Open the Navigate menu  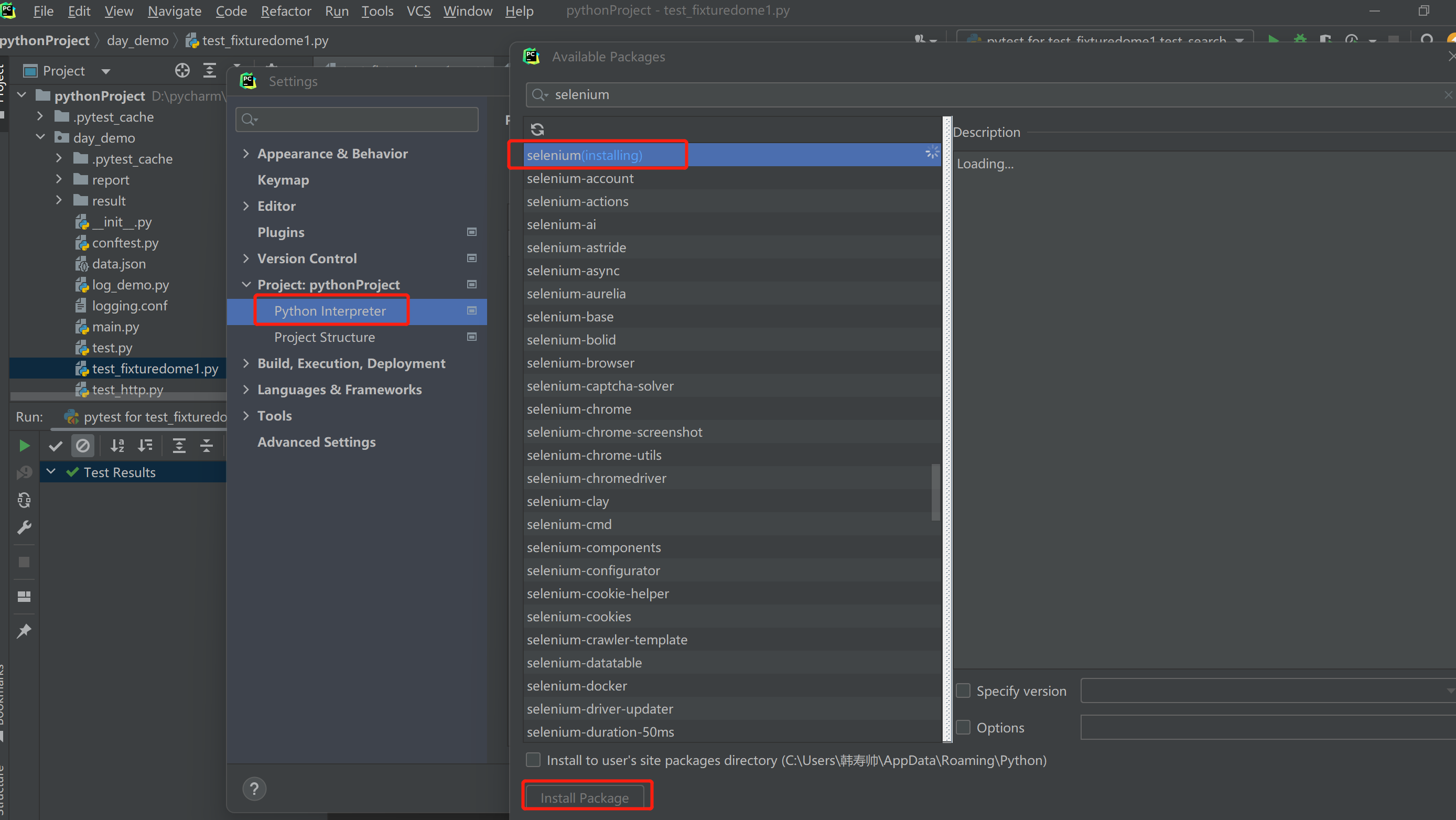pos(174,12)
